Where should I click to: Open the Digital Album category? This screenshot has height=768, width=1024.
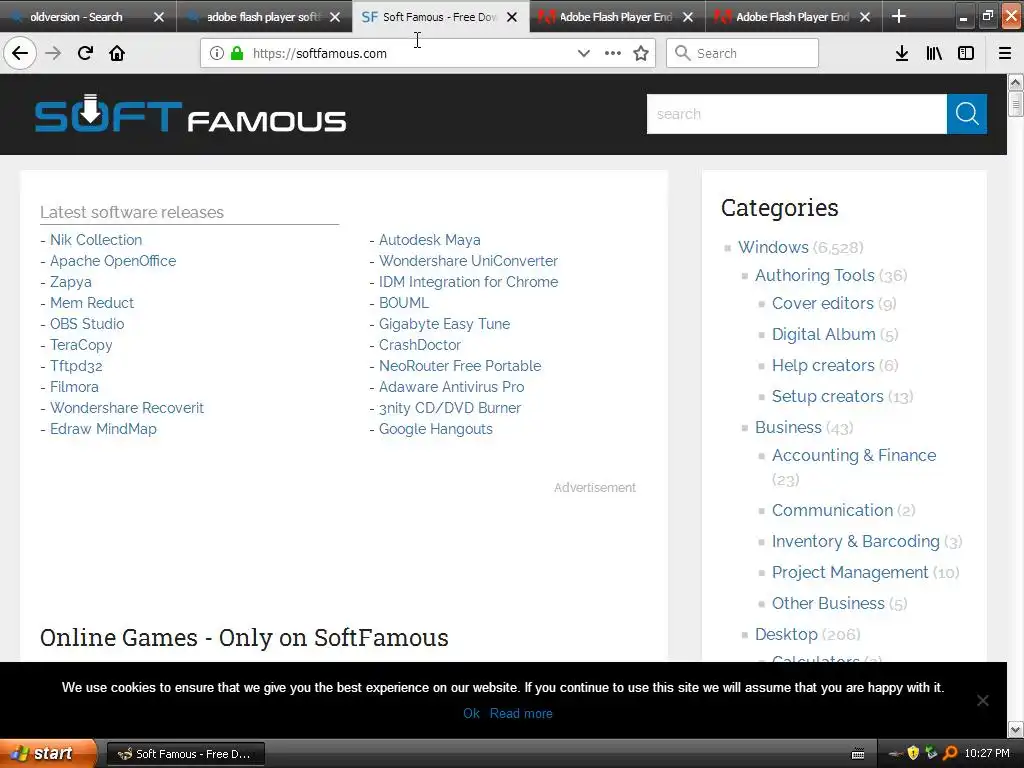pyautogui.click(x=824, y=334)
